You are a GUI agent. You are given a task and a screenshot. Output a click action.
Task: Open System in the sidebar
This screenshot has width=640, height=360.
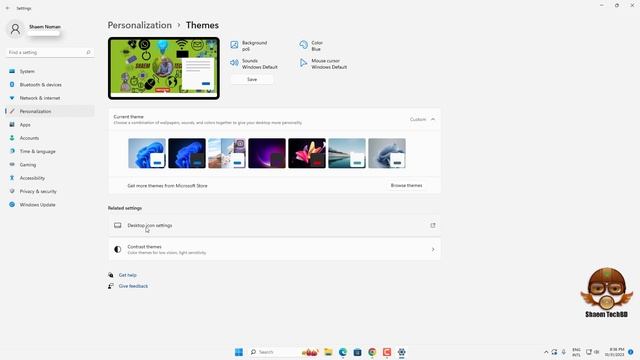50,71
